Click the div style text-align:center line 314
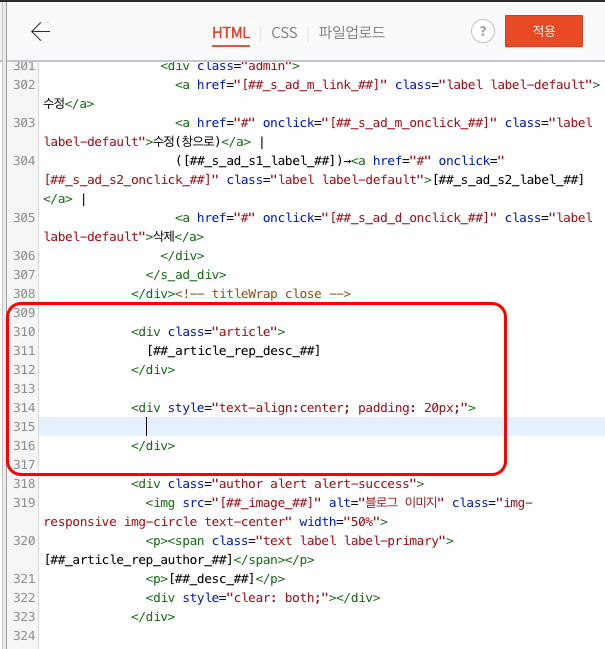The height and width of the screenshot is (649, 605). point(303,408)
